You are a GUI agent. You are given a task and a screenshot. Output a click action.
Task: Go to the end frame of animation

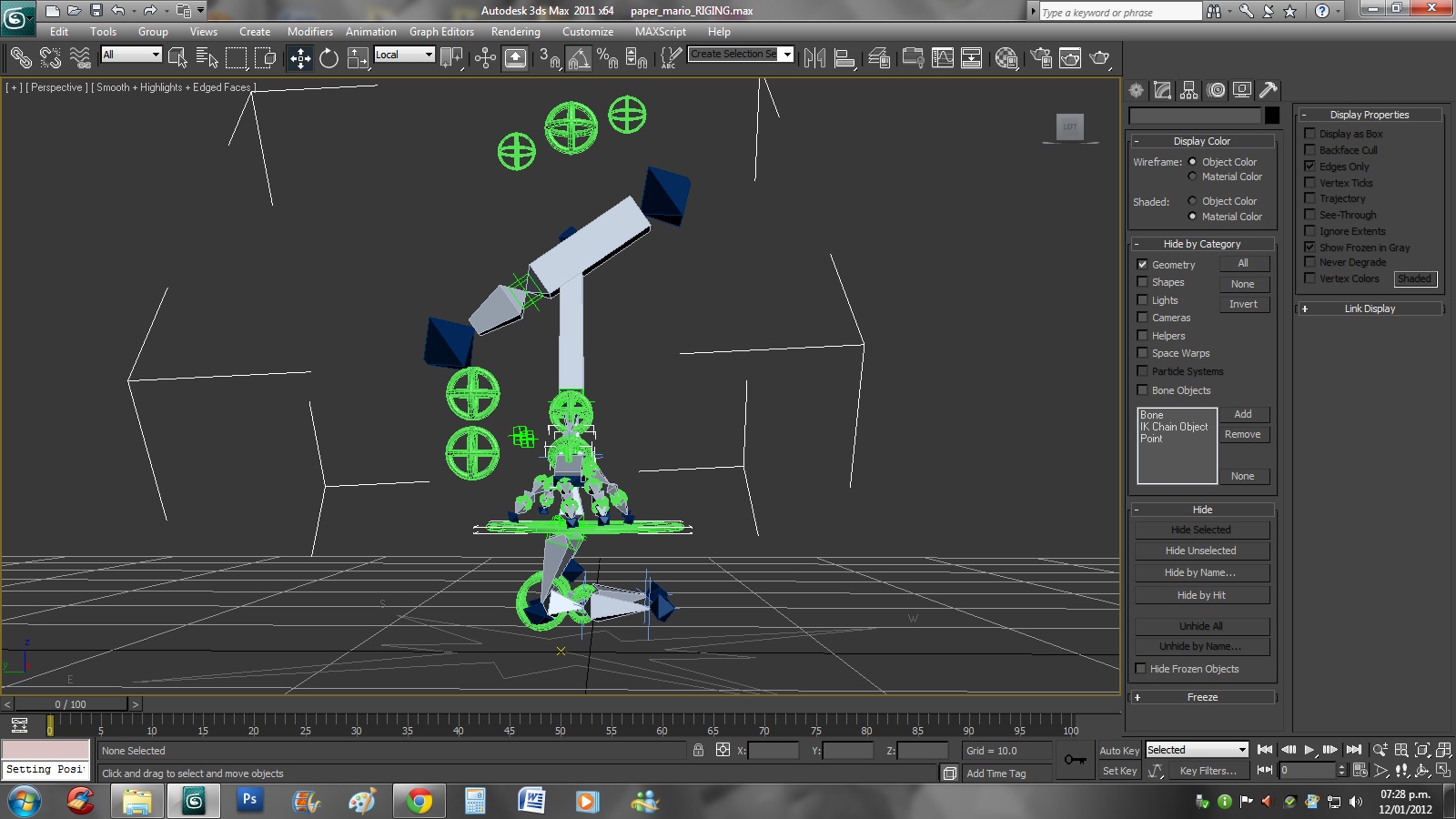pos(1354,750)
